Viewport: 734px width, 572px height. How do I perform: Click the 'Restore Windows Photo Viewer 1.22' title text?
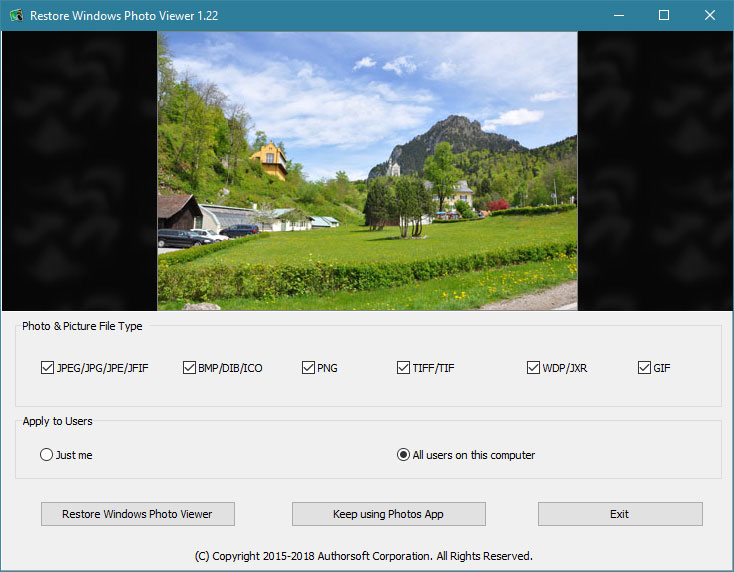coord(124,16)
